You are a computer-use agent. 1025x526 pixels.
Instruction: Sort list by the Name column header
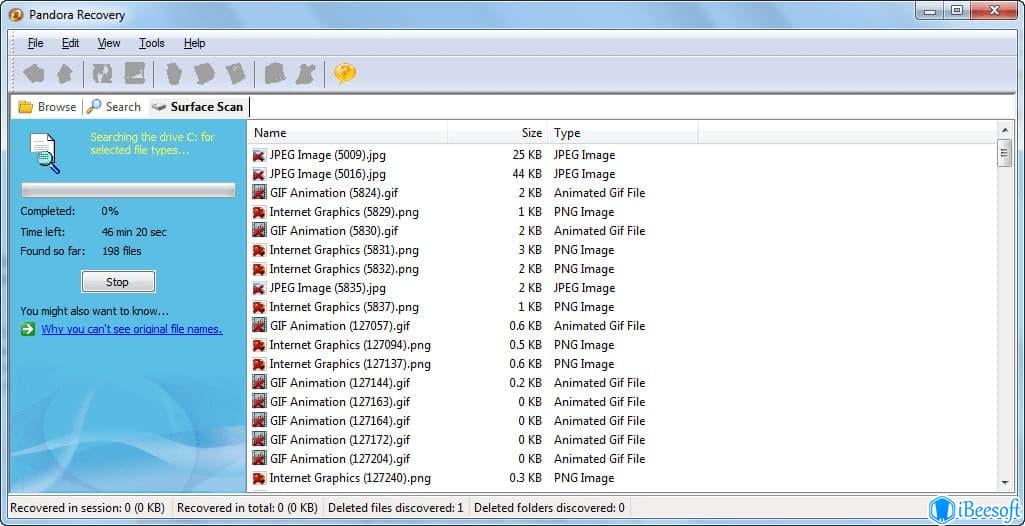[348, 133]
